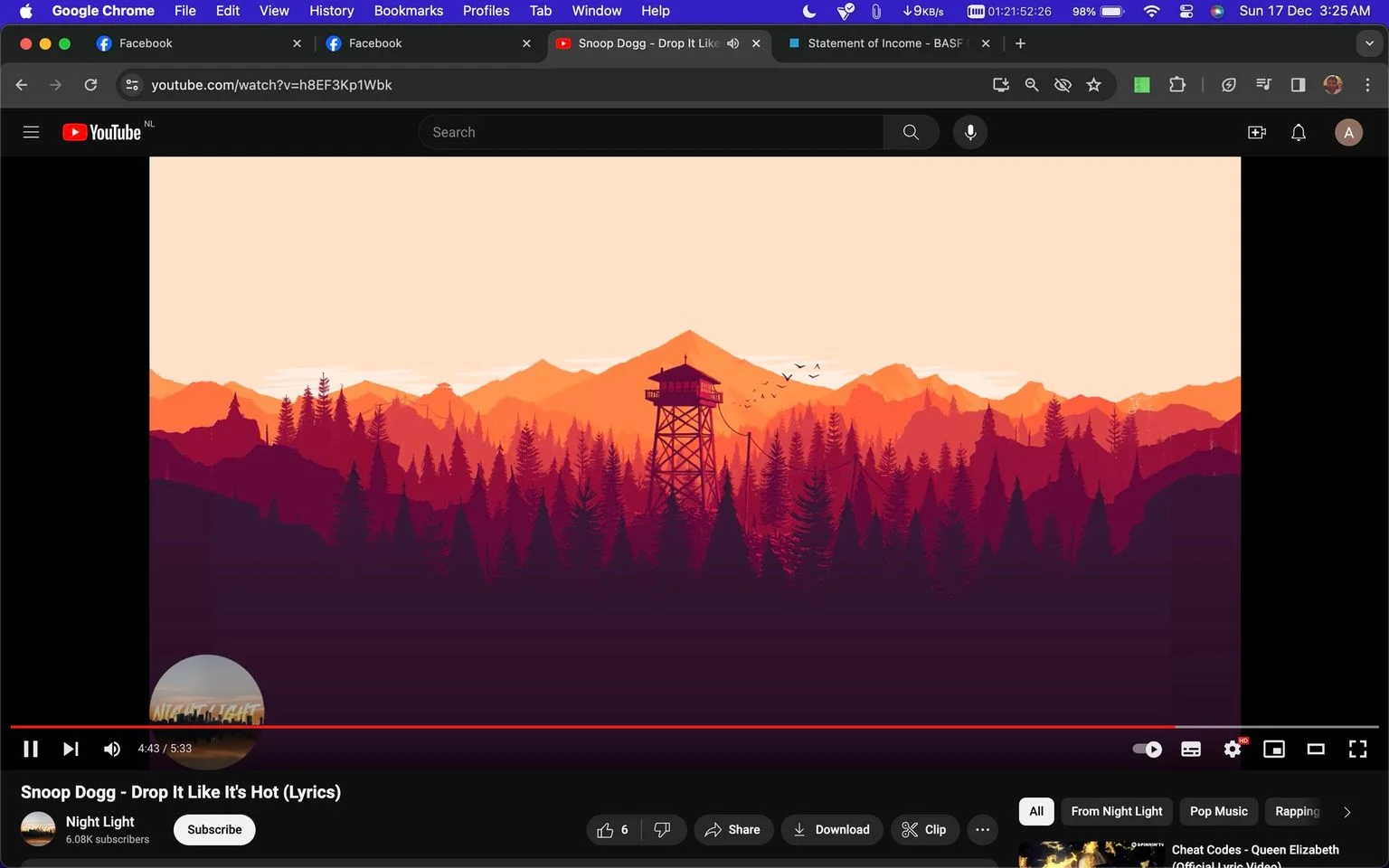The image size is (1389, 868).
Task: Open the Create video icon
Action: click(x=1257, y=132)
